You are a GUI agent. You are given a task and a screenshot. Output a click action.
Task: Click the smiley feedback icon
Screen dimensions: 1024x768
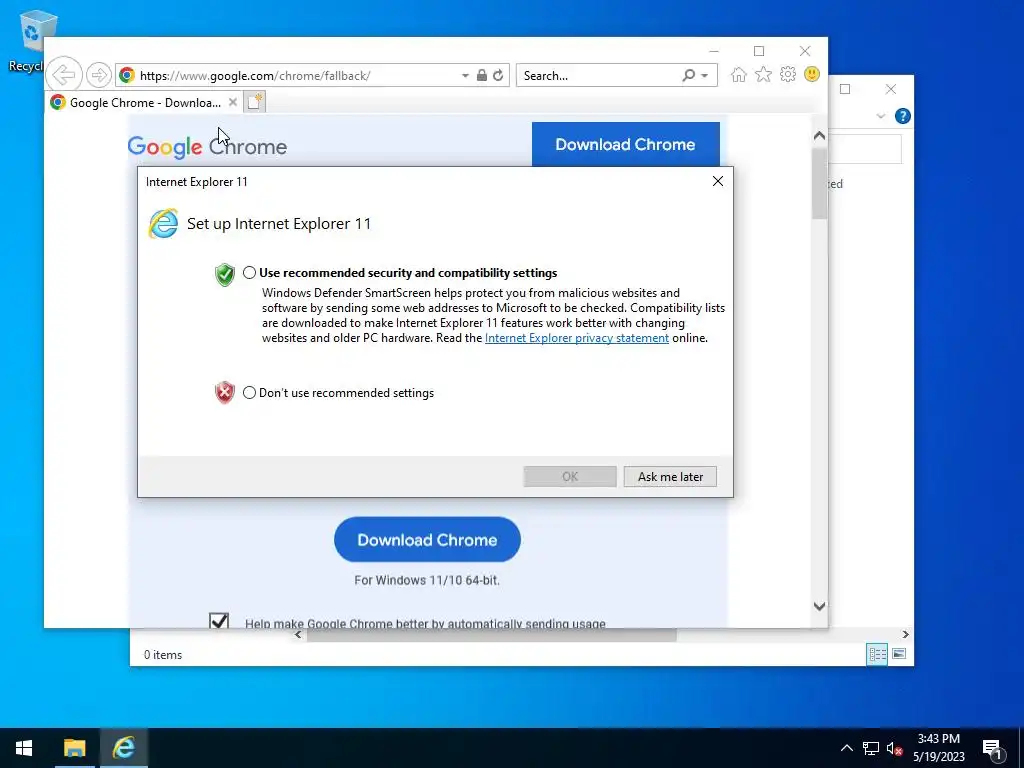point(812,74)
